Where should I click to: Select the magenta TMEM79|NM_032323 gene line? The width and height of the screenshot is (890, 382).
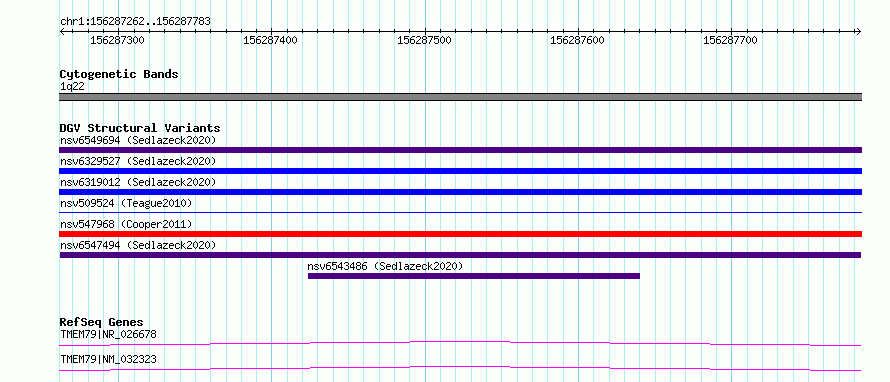click(460, 368)
